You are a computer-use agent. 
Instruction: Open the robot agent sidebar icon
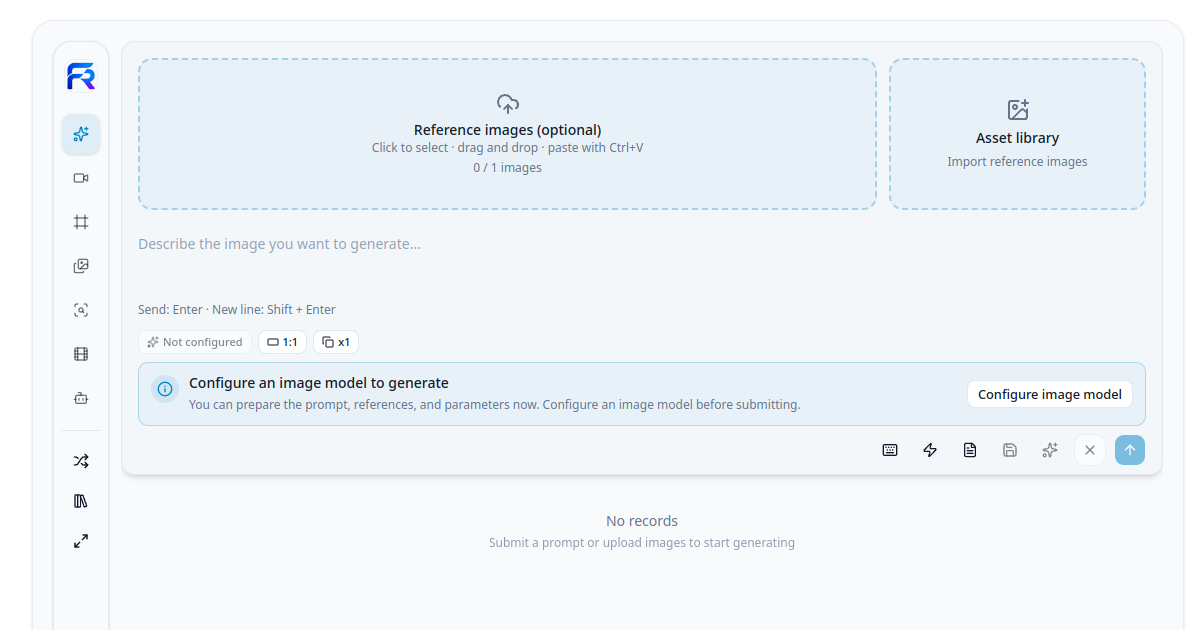[81, 398]
